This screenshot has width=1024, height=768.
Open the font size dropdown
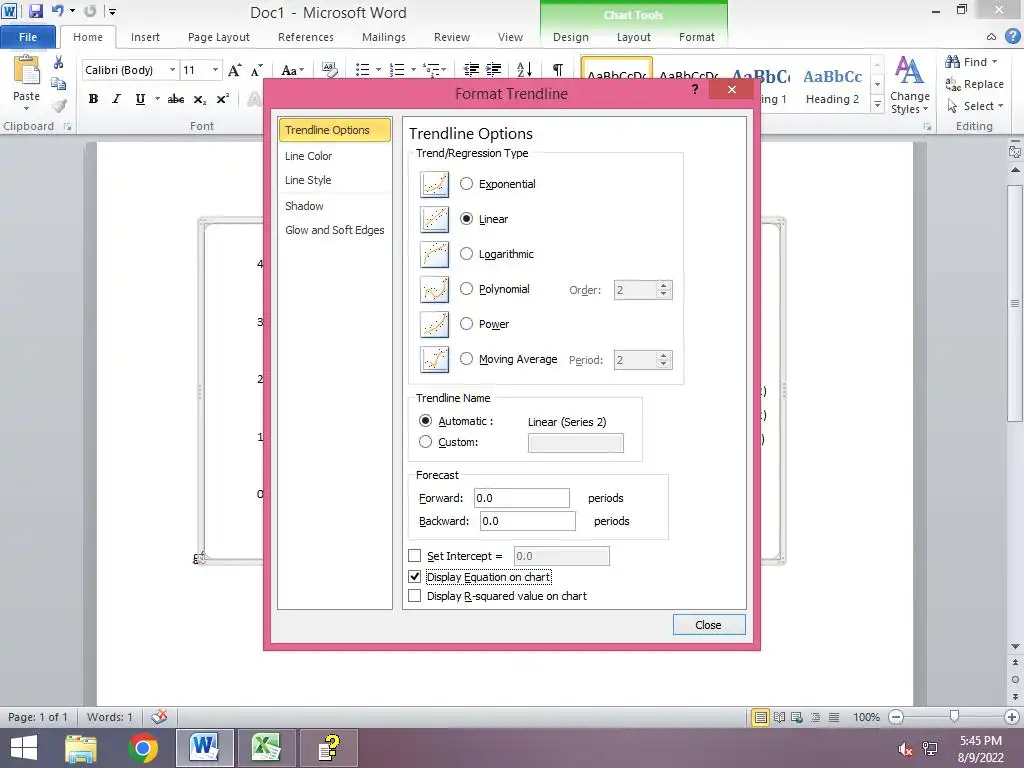point(215,70)
